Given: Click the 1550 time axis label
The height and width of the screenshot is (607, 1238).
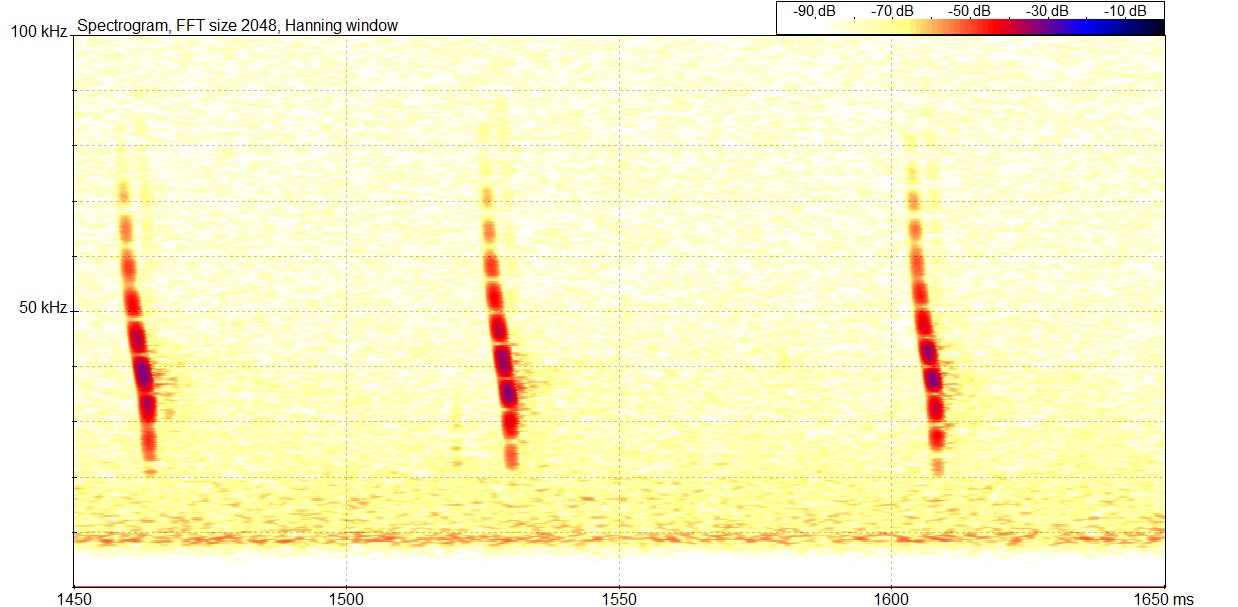Looking at the screenshot, I should click(619, 598).
